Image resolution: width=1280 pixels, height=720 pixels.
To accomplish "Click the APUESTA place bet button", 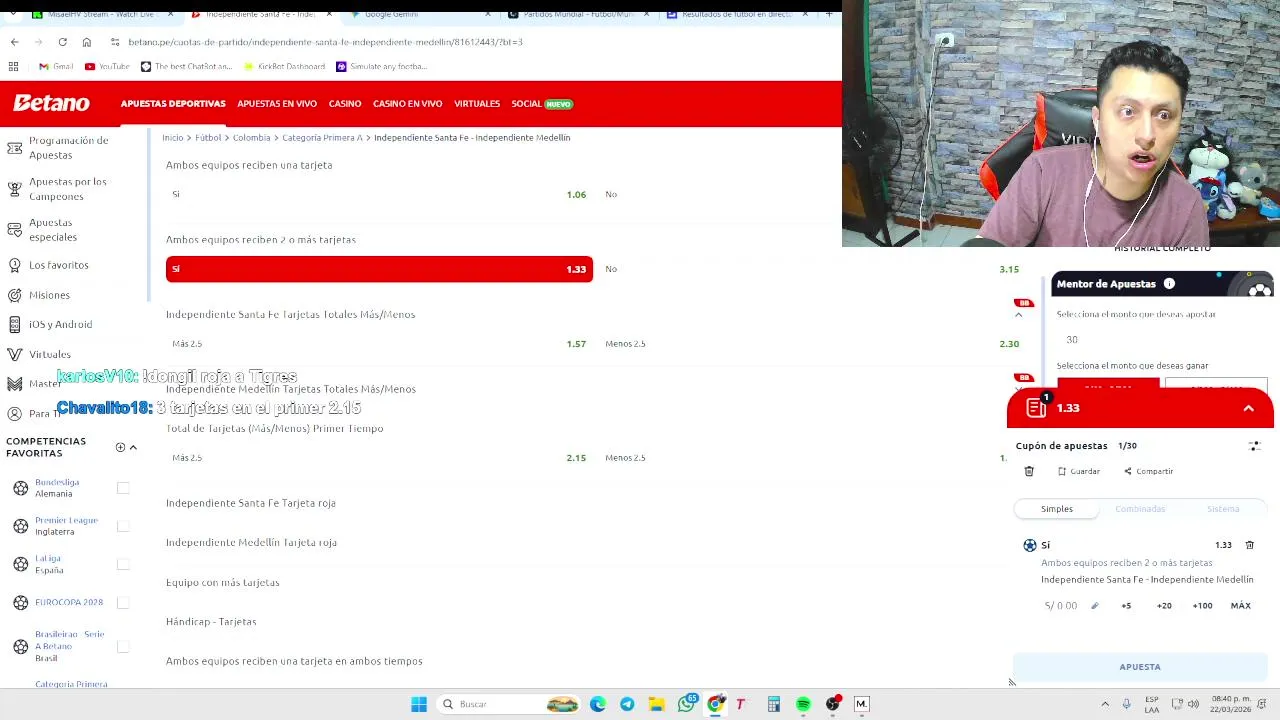I will tap(1140, 667).
